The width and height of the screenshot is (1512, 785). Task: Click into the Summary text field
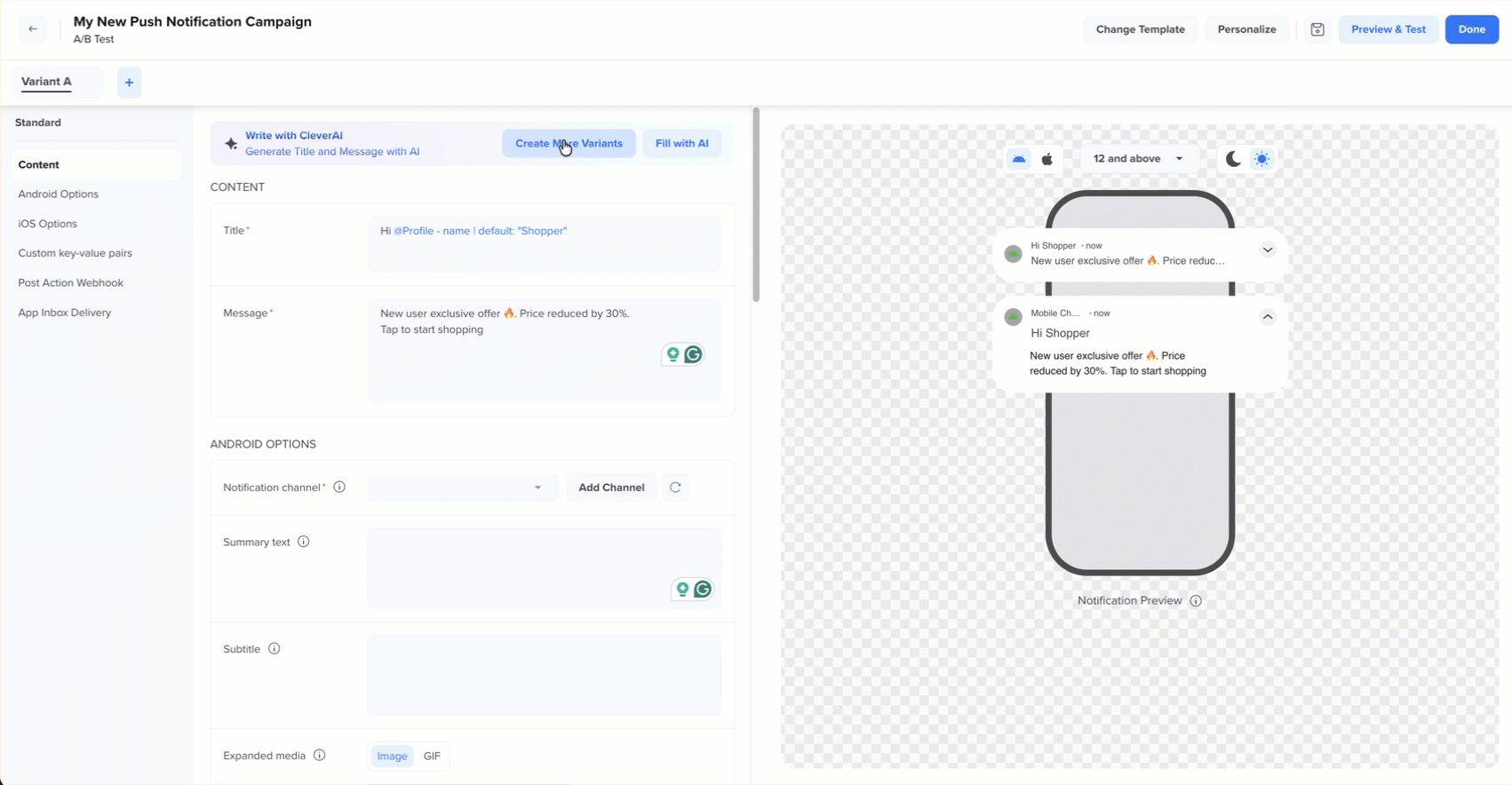tap(544, 568)
